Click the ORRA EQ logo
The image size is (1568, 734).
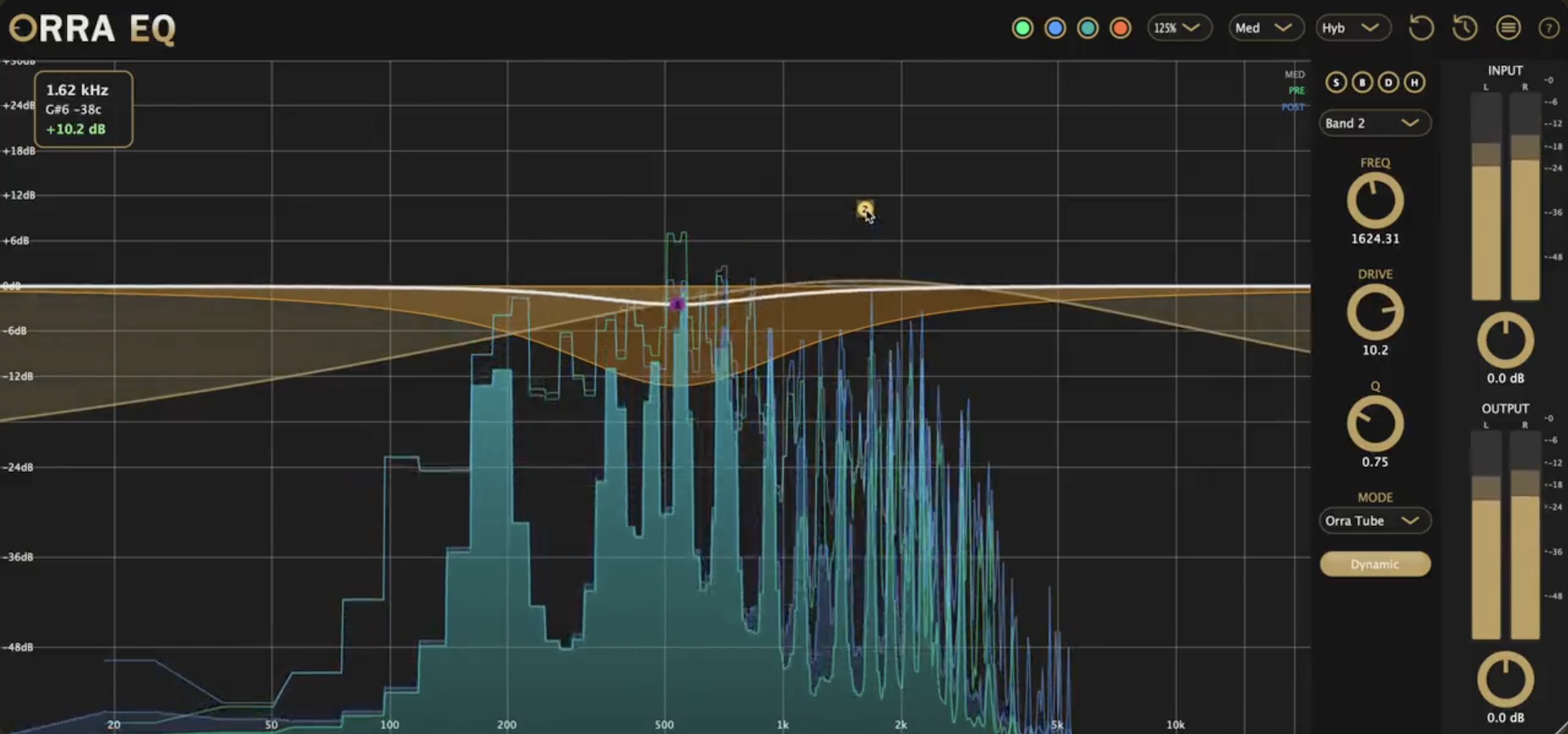92,29
